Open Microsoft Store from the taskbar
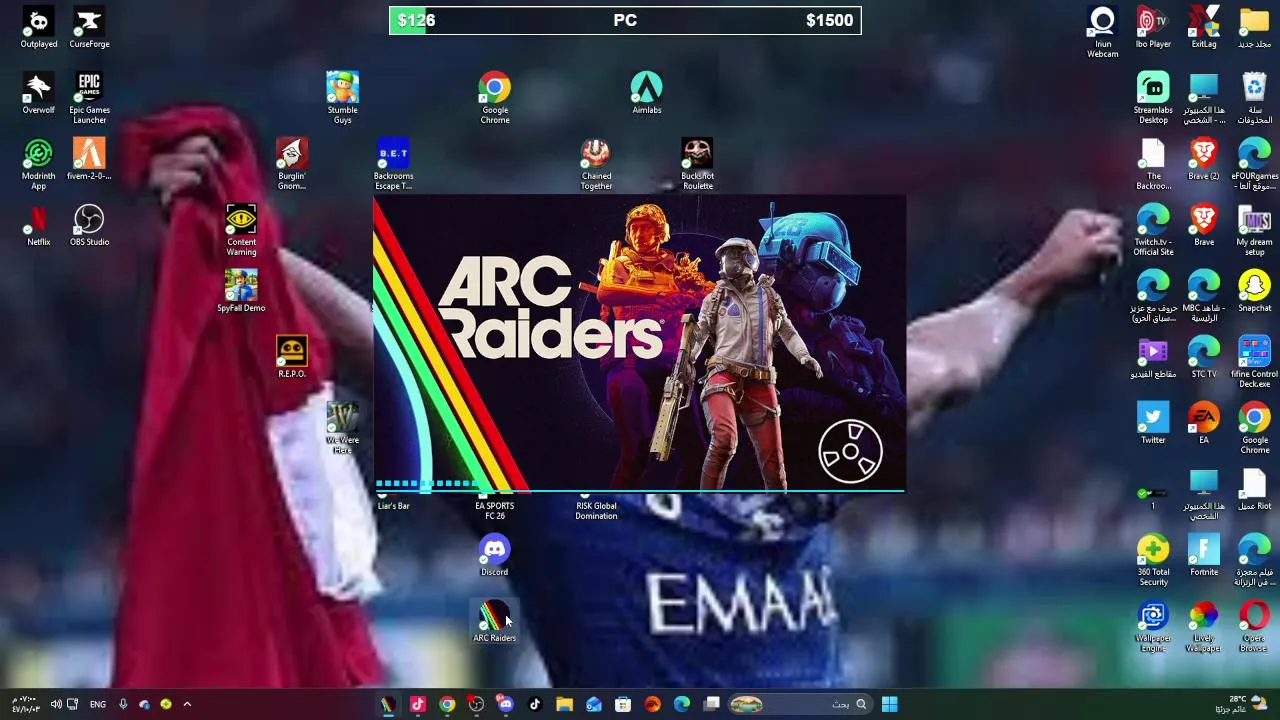The image size is (1280, 720). [x=623, y=704]
